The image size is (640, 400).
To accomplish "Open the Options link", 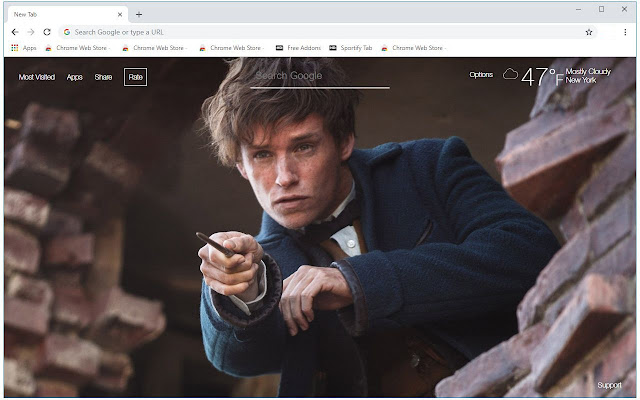I will (x=481, y=75).
